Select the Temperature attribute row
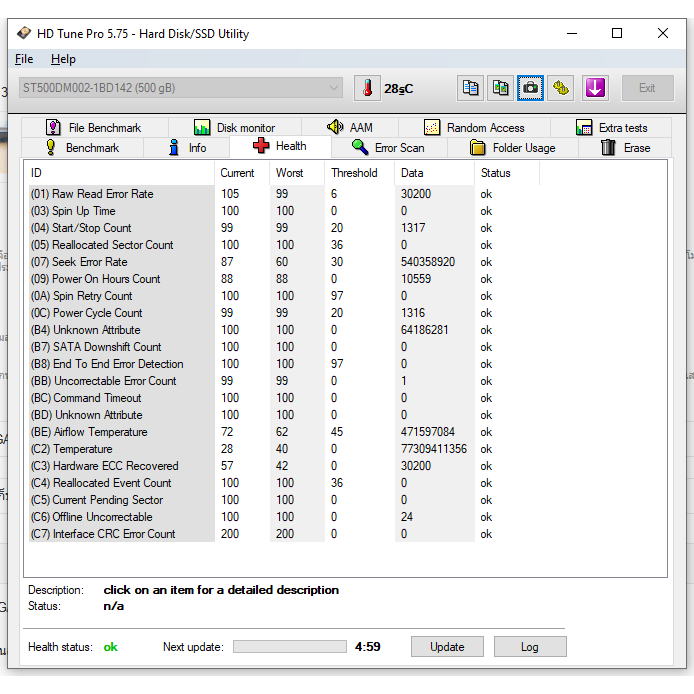 click(x=83, y=449)
